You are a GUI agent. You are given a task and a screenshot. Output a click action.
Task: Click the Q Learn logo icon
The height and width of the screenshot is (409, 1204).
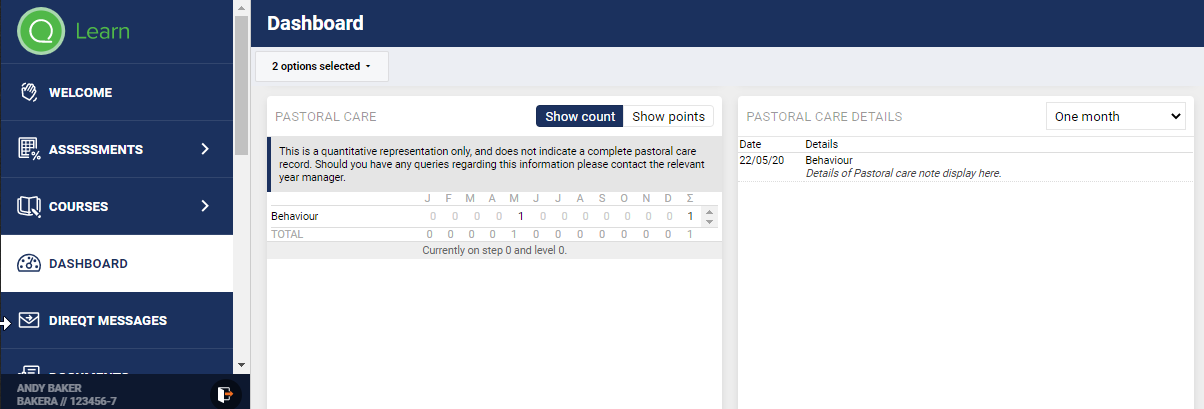[41, 31]
